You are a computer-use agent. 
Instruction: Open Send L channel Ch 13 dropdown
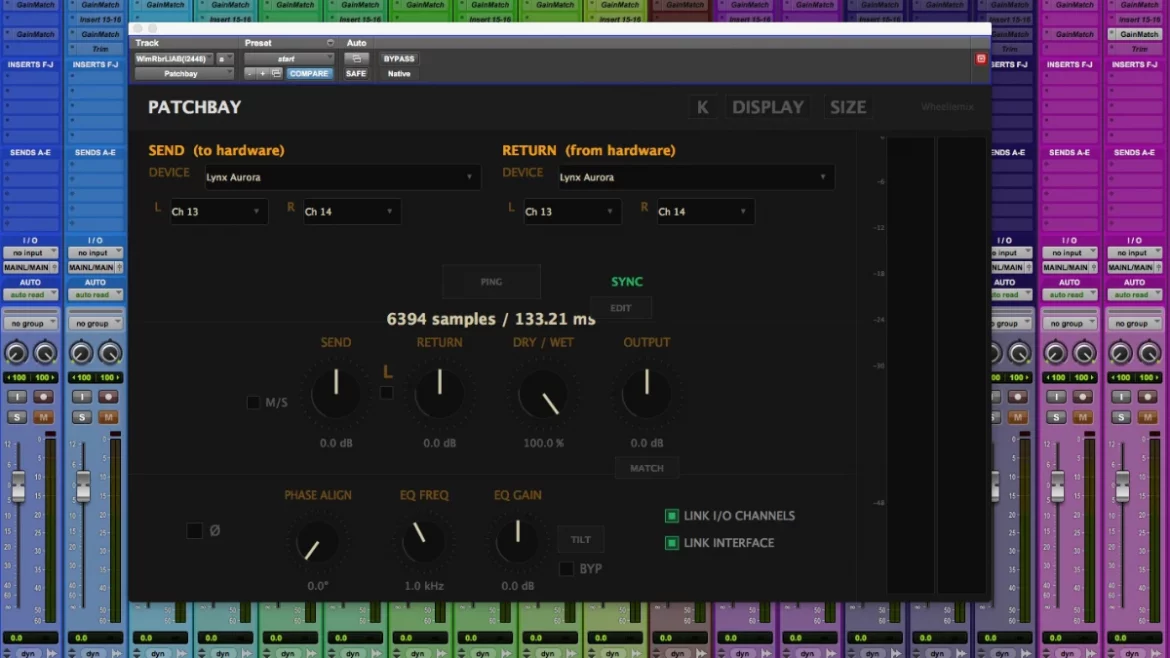[x=218, y=212]
